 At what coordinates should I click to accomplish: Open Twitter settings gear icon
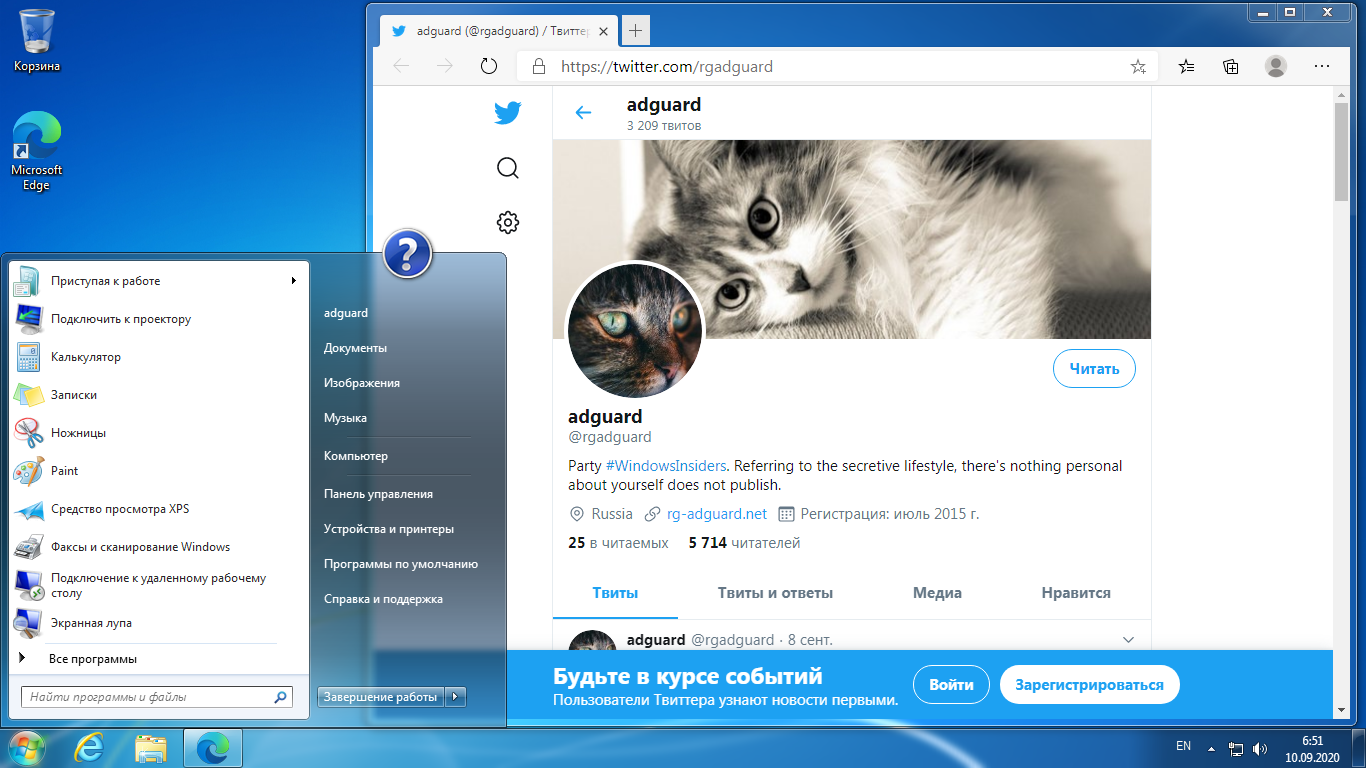(x=508, y=222)
